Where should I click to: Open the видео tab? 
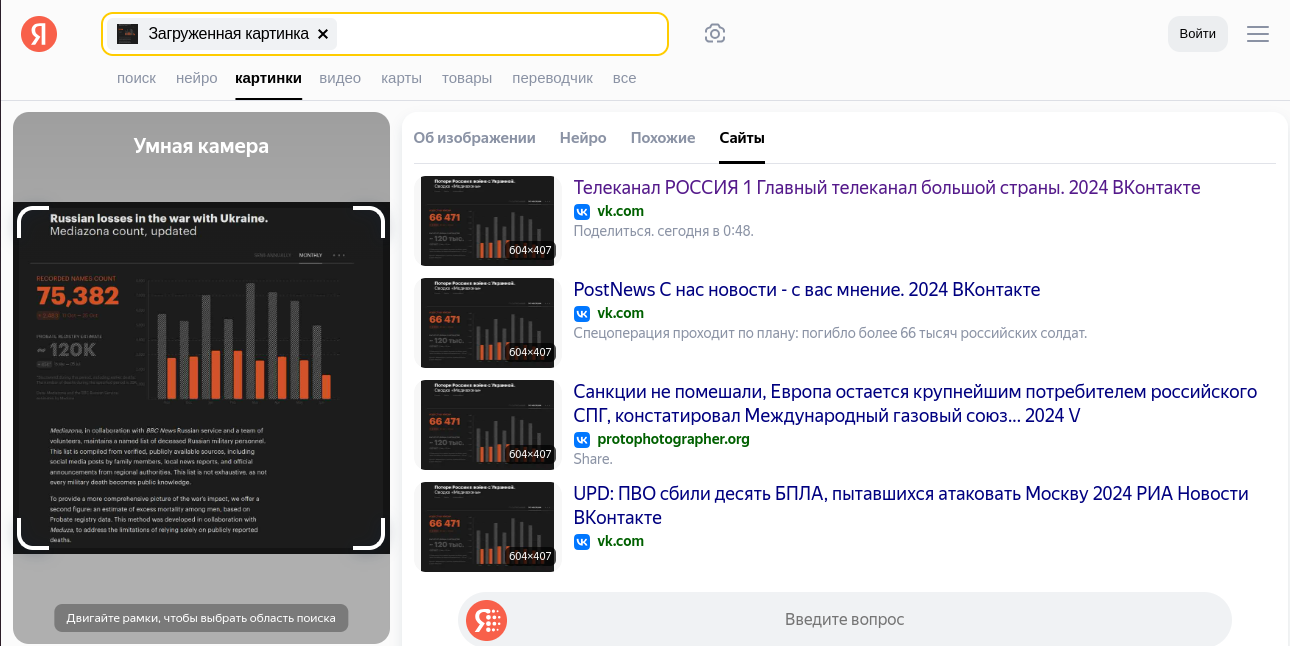(340, 78)
